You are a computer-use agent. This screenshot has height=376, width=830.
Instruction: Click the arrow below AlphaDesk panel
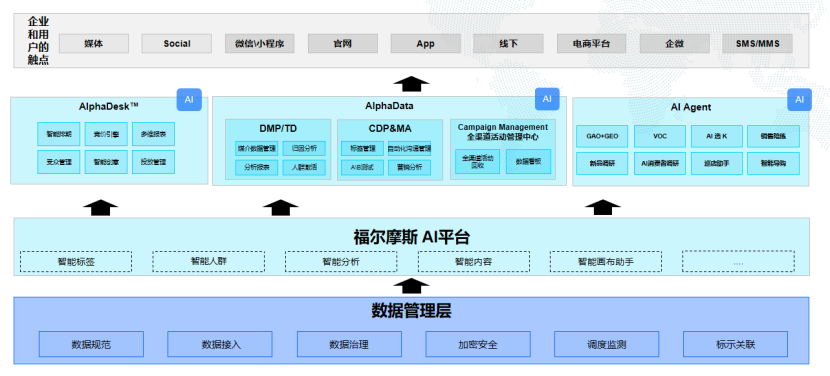101,207
